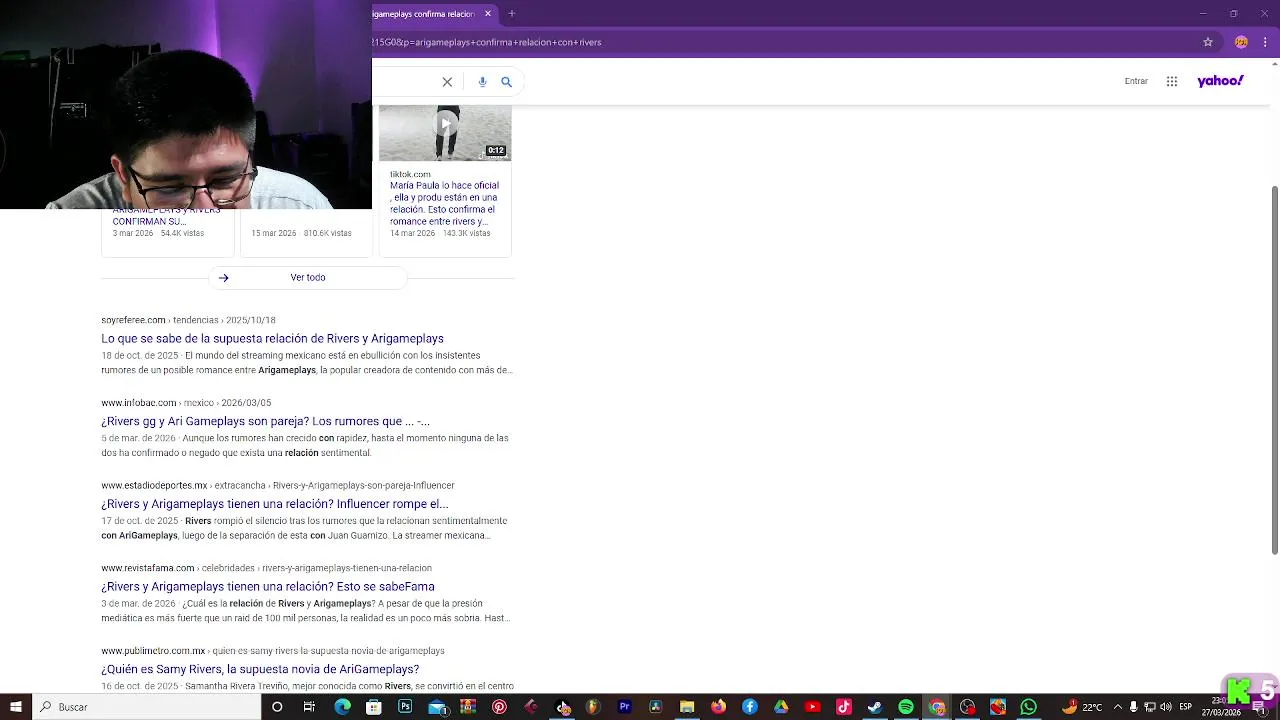Open volume control in system tray
This screenshot has width=1280, height=720.
coord(1166,707)
